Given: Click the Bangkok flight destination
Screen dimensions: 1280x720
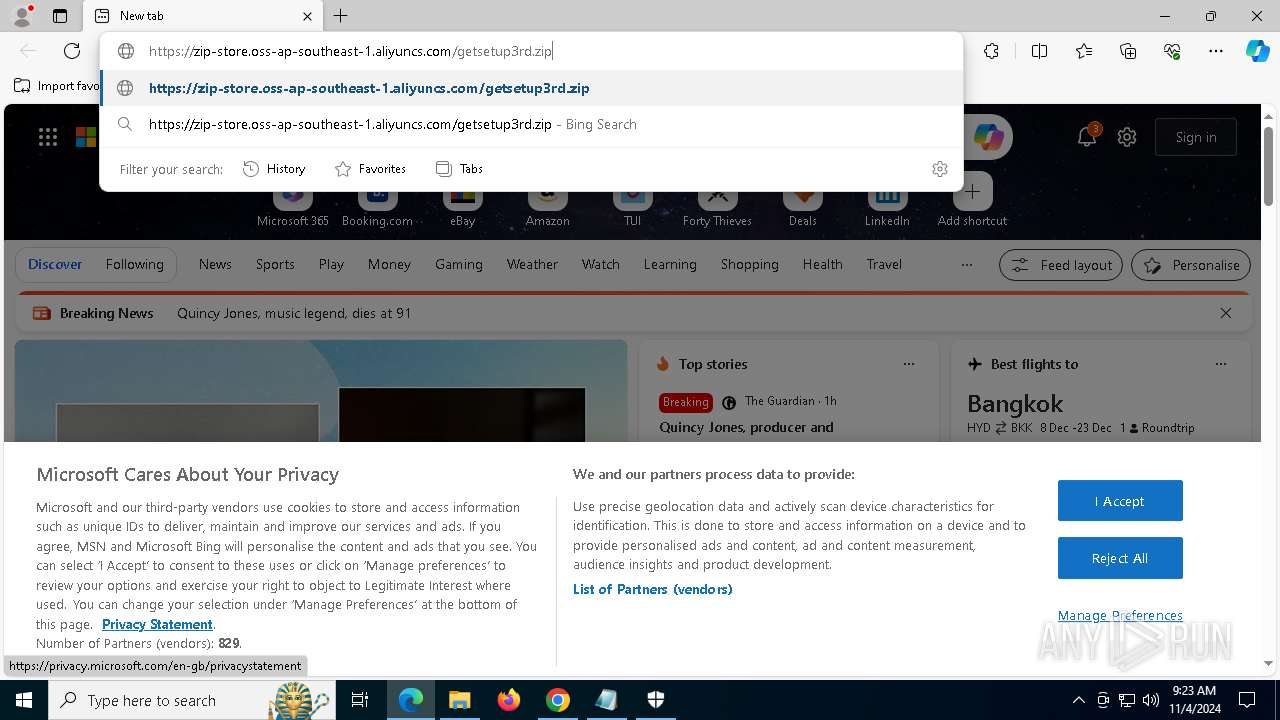Looking at the screenshot, I should 1015,404.
